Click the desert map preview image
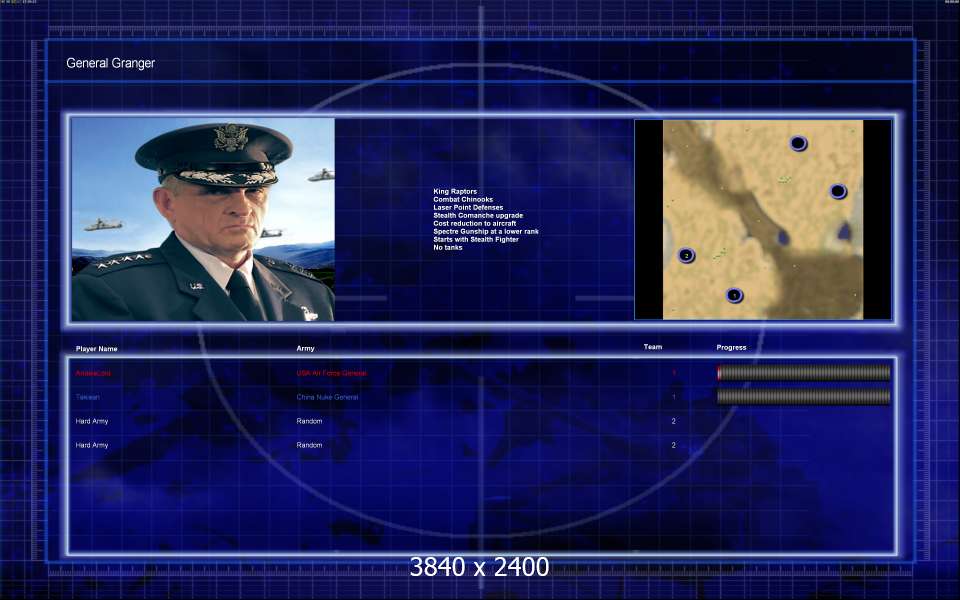 click(763, 220)
